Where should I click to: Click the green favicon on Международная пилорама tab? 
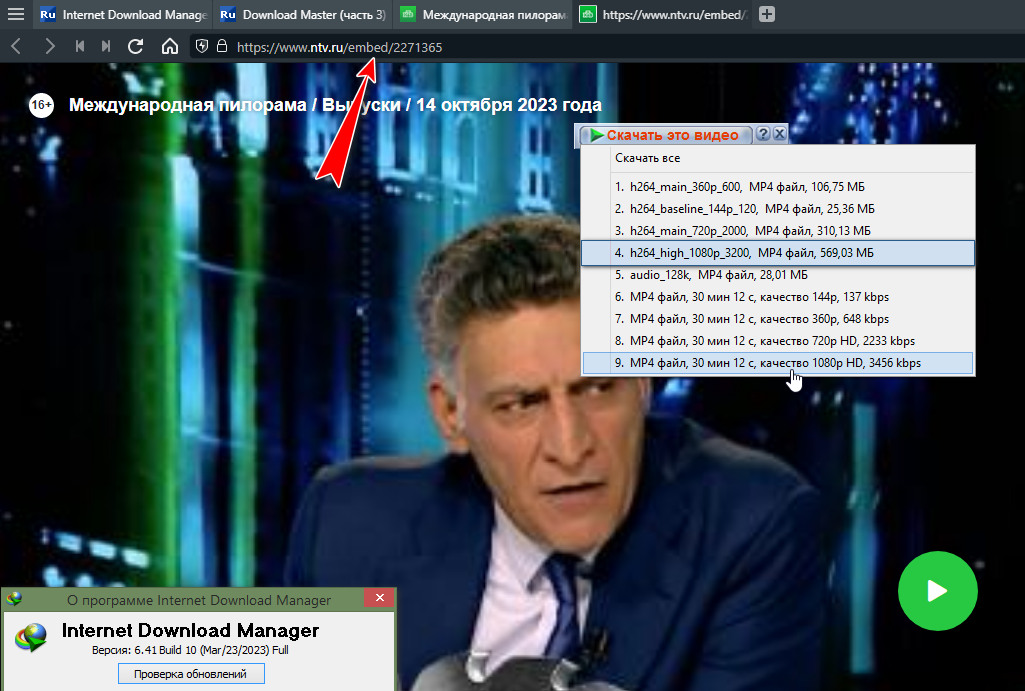coord(408,14)
